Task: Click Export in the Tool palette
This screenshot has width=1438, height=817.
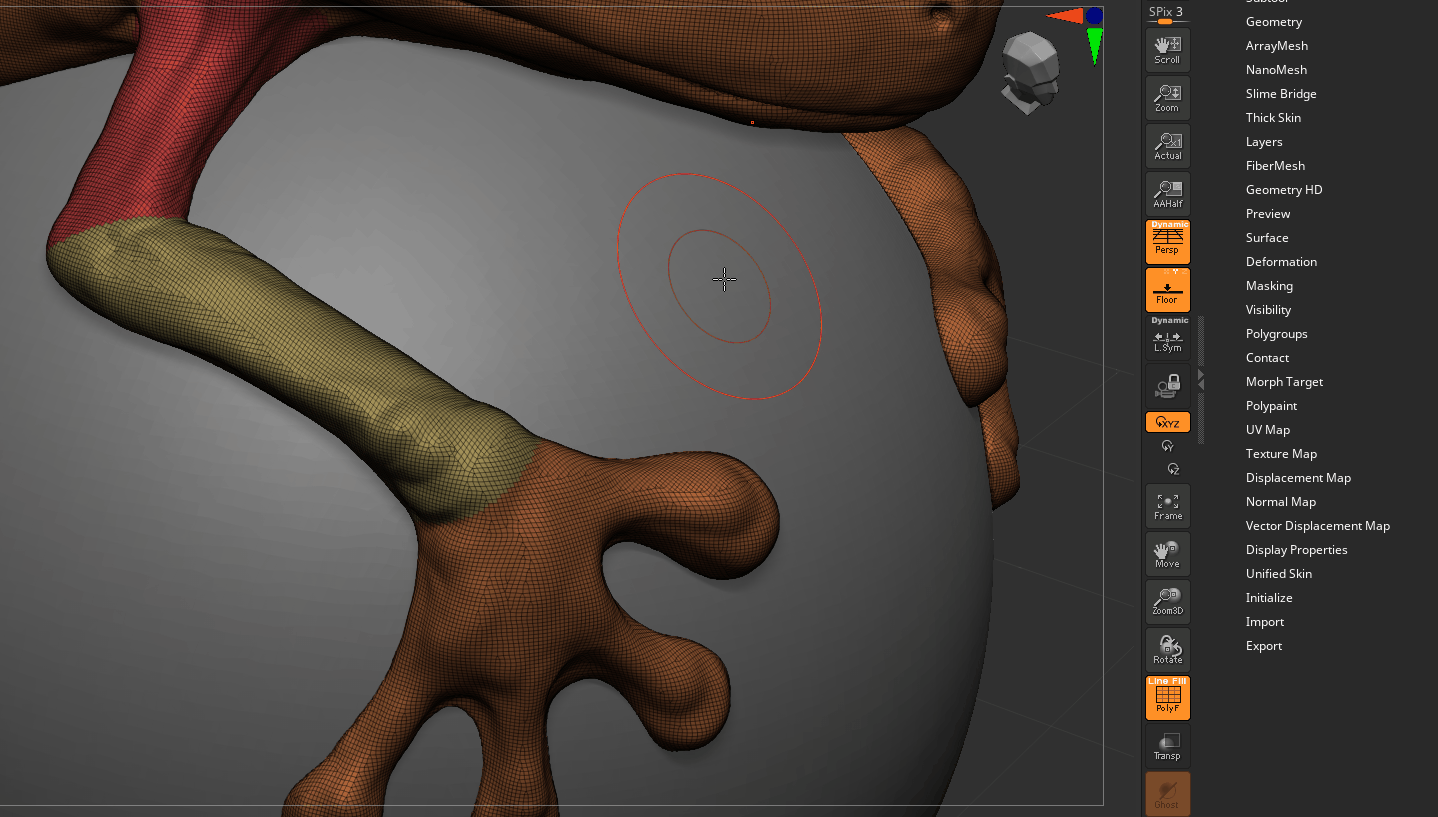Action: click(1263, 646)
